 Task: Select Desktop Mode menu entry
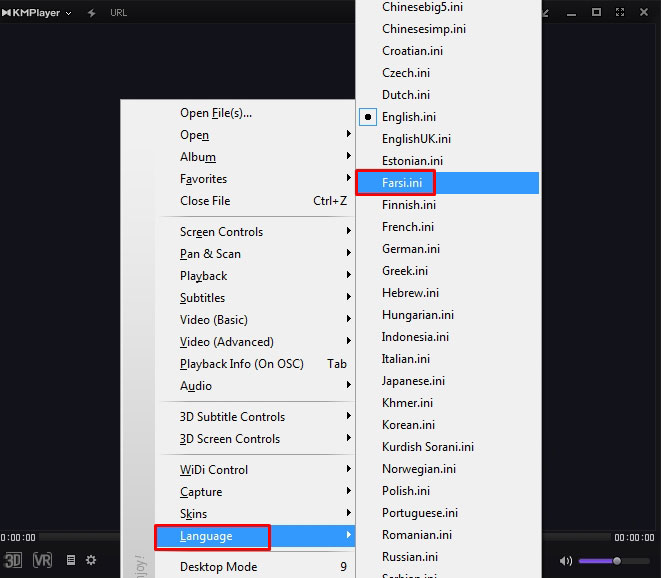pos(255,567)
